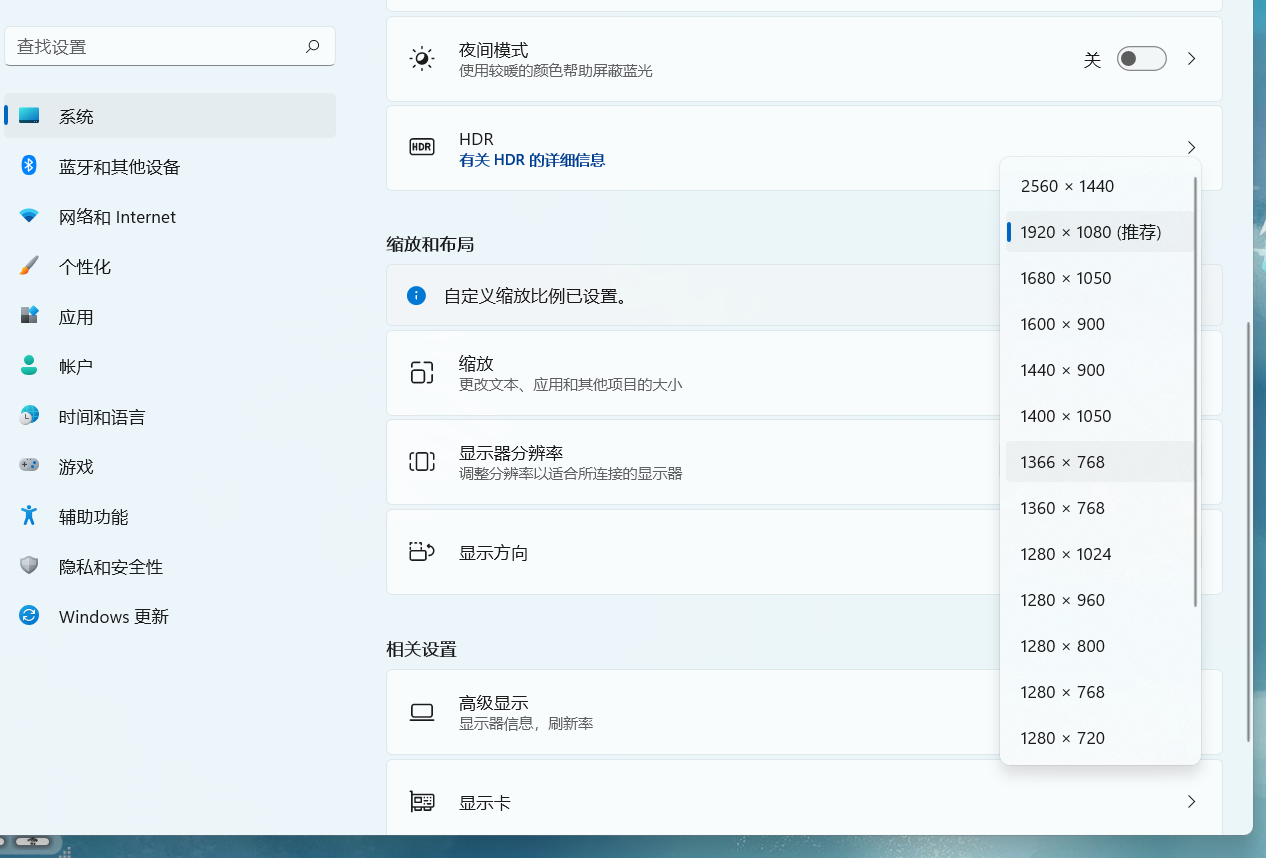Click the personalization paintbrush icon
The image size is (1266, 858).
point(29,266)
